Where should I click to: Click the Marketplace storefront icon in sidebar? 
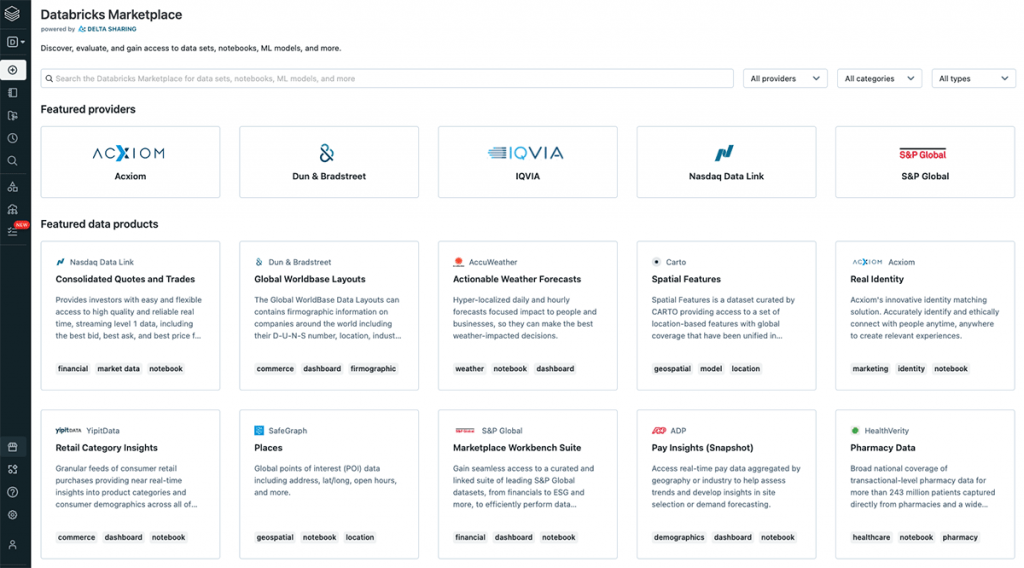coord(12,447)
